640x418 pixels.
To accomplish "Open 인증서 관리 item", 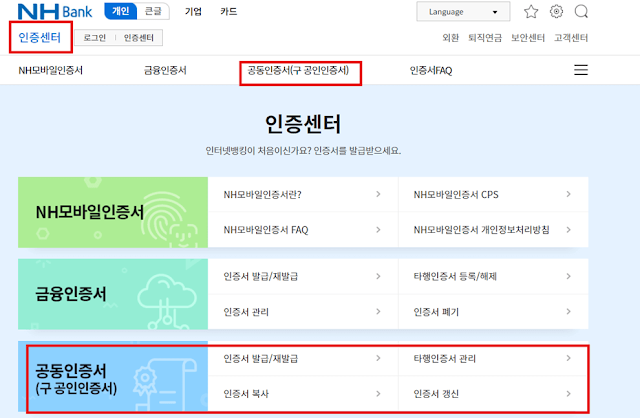I will (x=303, y=312).
